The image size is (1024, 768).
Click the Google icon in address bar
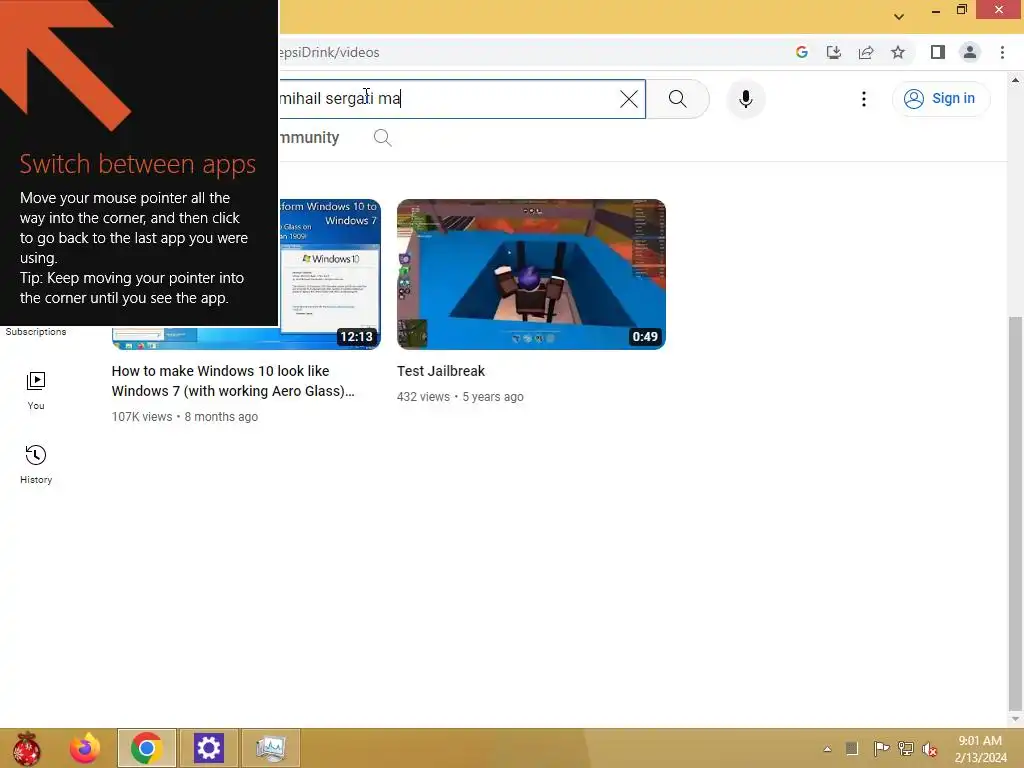[802, 52]
